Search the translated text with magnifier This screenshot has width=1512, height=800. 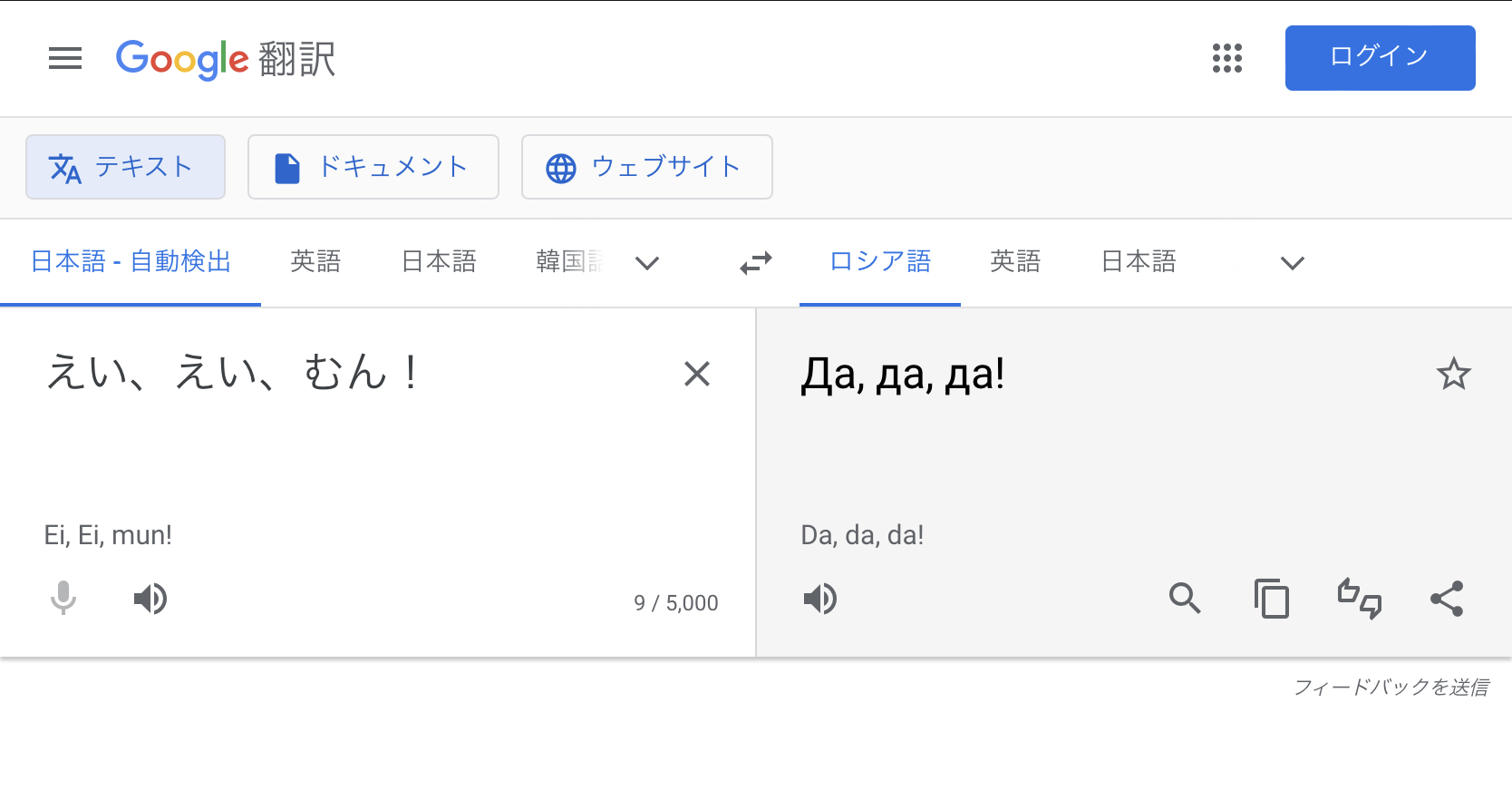click(1185, 599)
